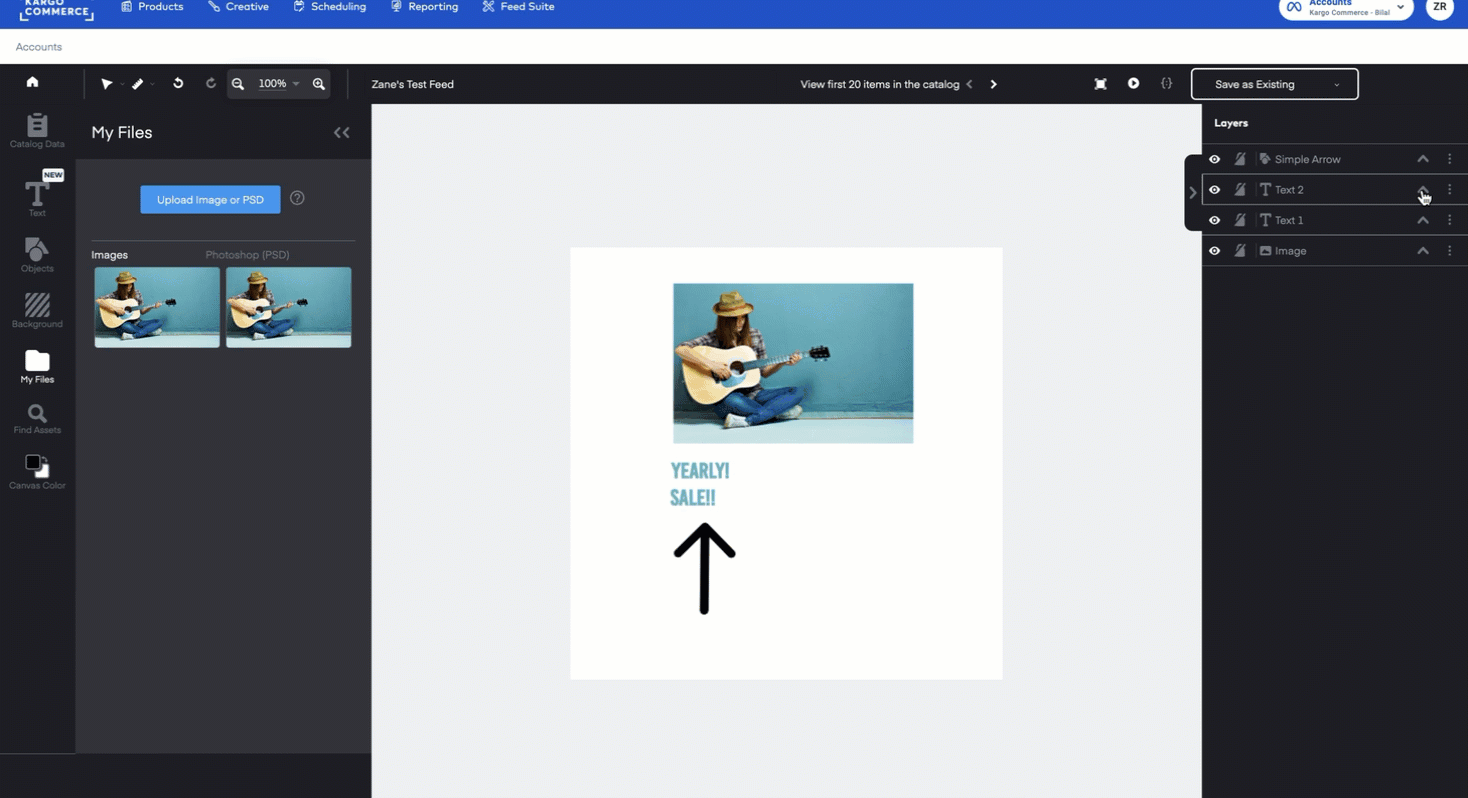Open the Catalog Data panel
The height and width of the screenshot is (798, 1468).
[x=36, y=130]
